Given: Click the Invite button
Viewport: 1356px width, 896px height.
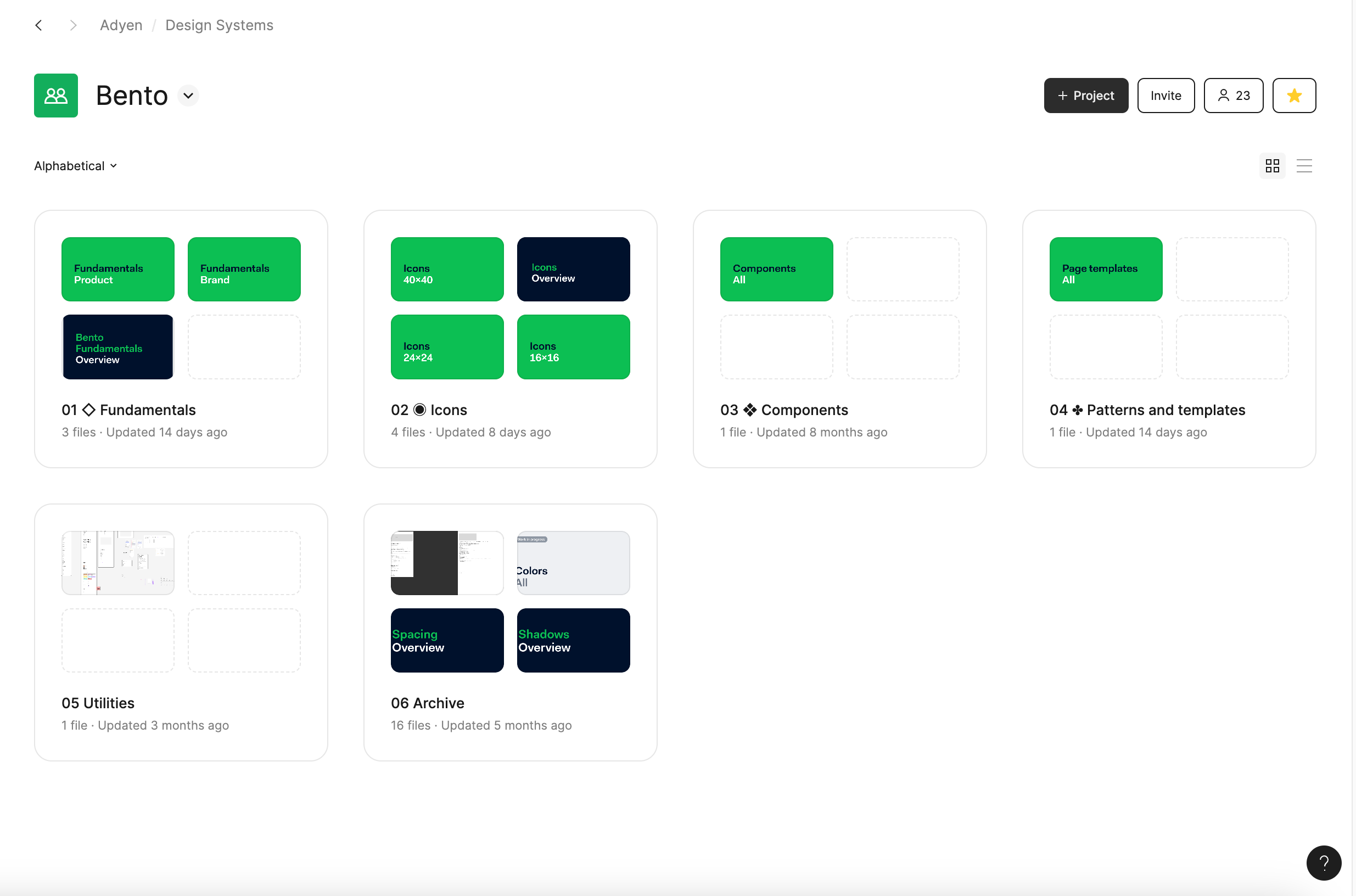Looking at the screenshot, I should 1166,96.
